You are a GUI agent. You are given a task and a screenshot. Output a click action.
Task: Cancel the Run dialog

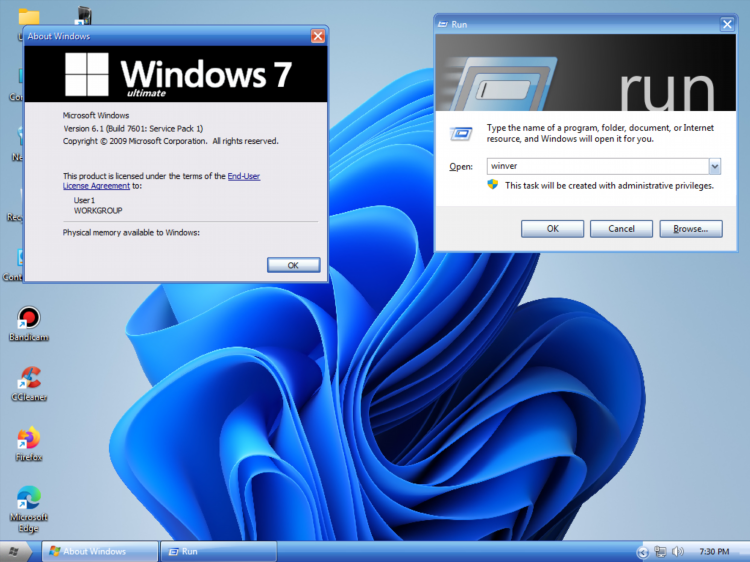[x=621, y=229]
